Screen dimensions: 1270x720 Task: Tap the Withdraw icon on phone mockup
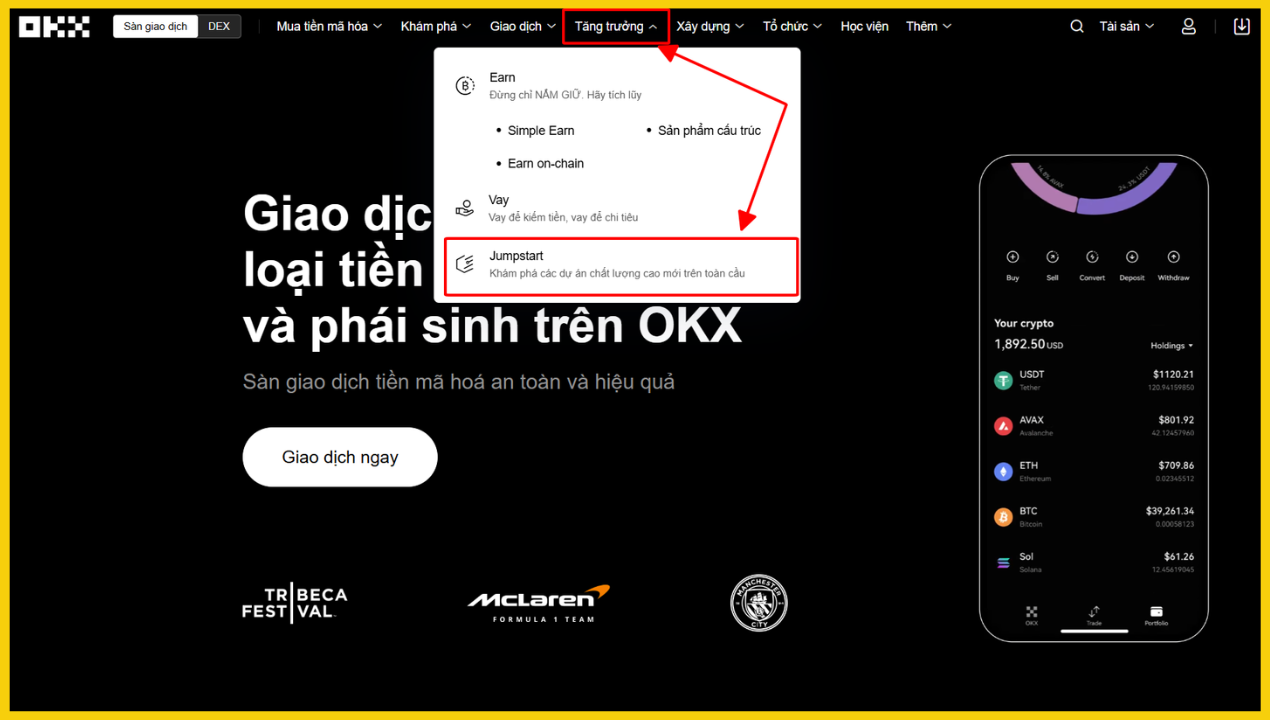pos(1173,257)
